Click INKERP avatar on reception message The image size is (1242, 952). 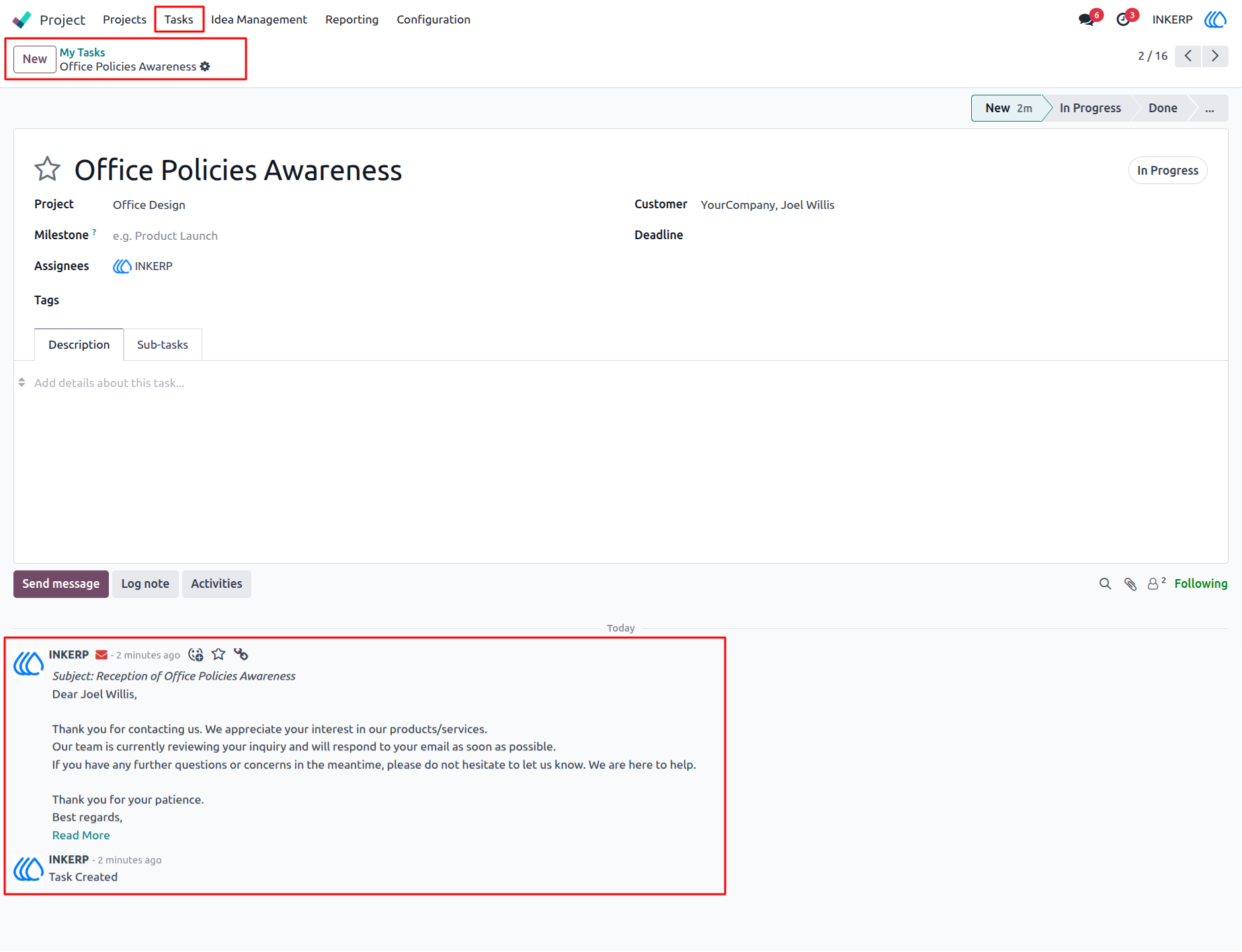(29, 664)
